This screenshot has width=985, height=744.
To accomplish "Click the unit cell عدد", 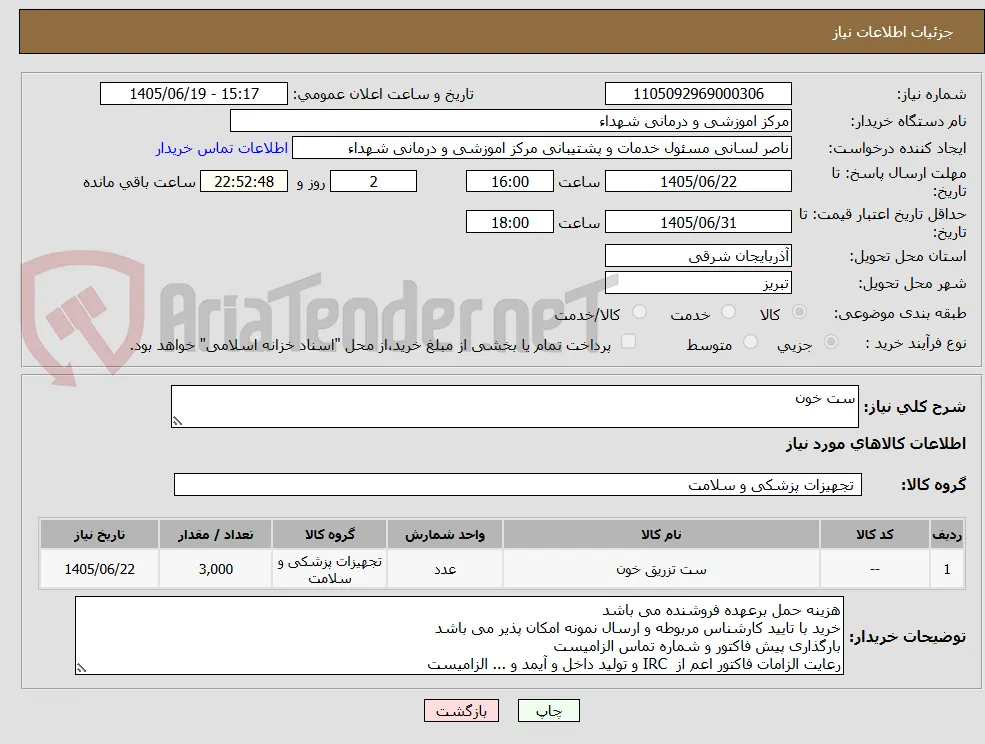I will [x=445, y=569].
